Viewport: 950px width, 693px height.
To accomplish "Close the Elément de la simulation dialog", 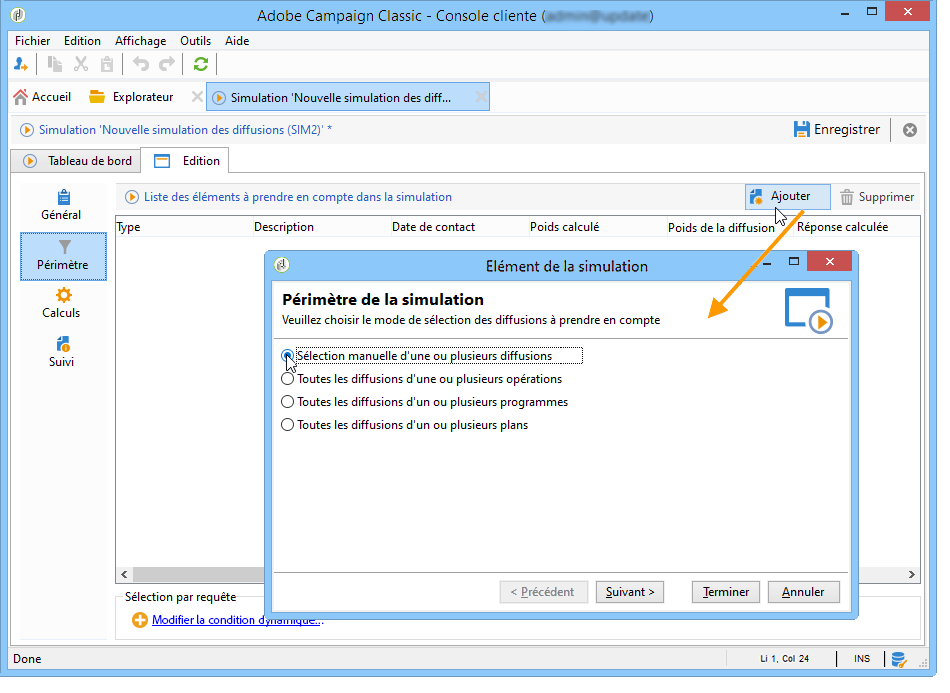I will click(829, 262).
